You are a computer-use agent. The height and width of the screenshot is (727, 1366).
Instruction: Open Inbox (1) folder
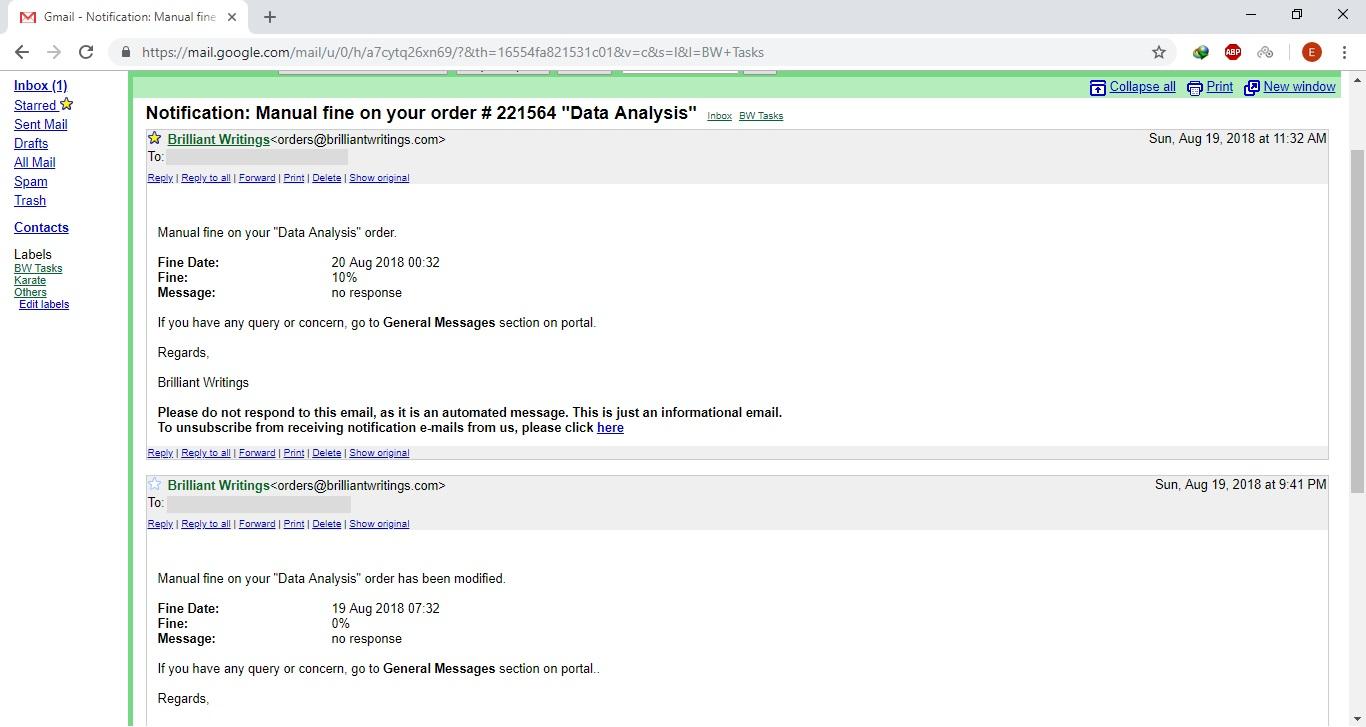[x=40, y=86]
